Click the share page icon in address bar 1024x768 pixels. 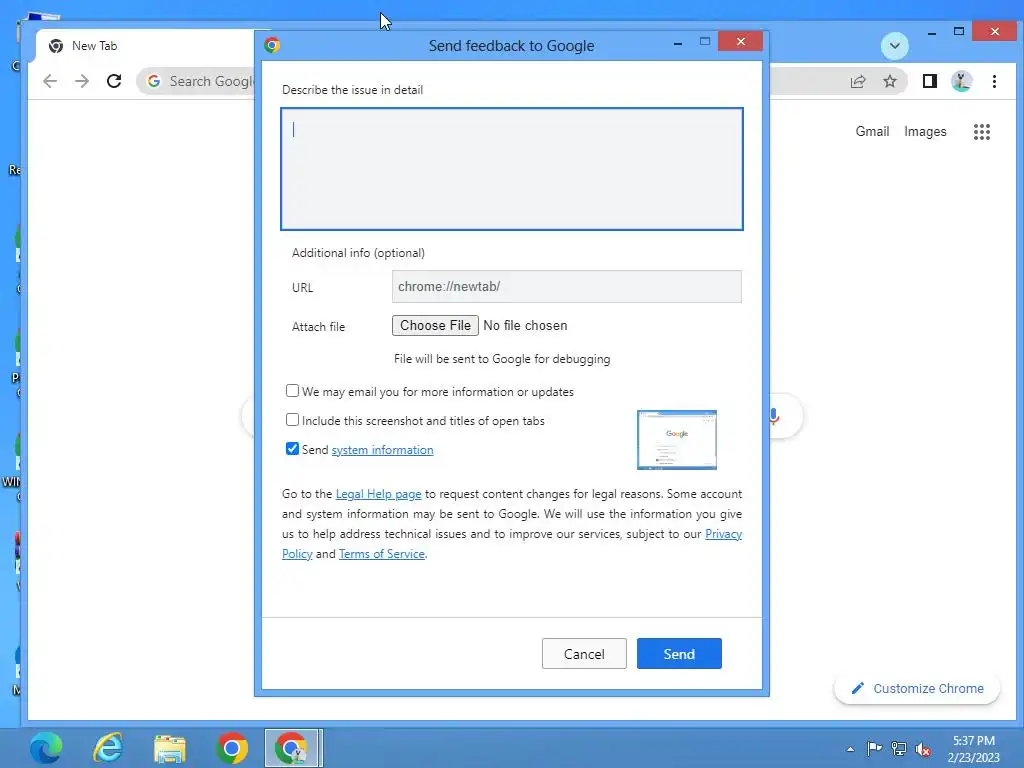(857, 81)
